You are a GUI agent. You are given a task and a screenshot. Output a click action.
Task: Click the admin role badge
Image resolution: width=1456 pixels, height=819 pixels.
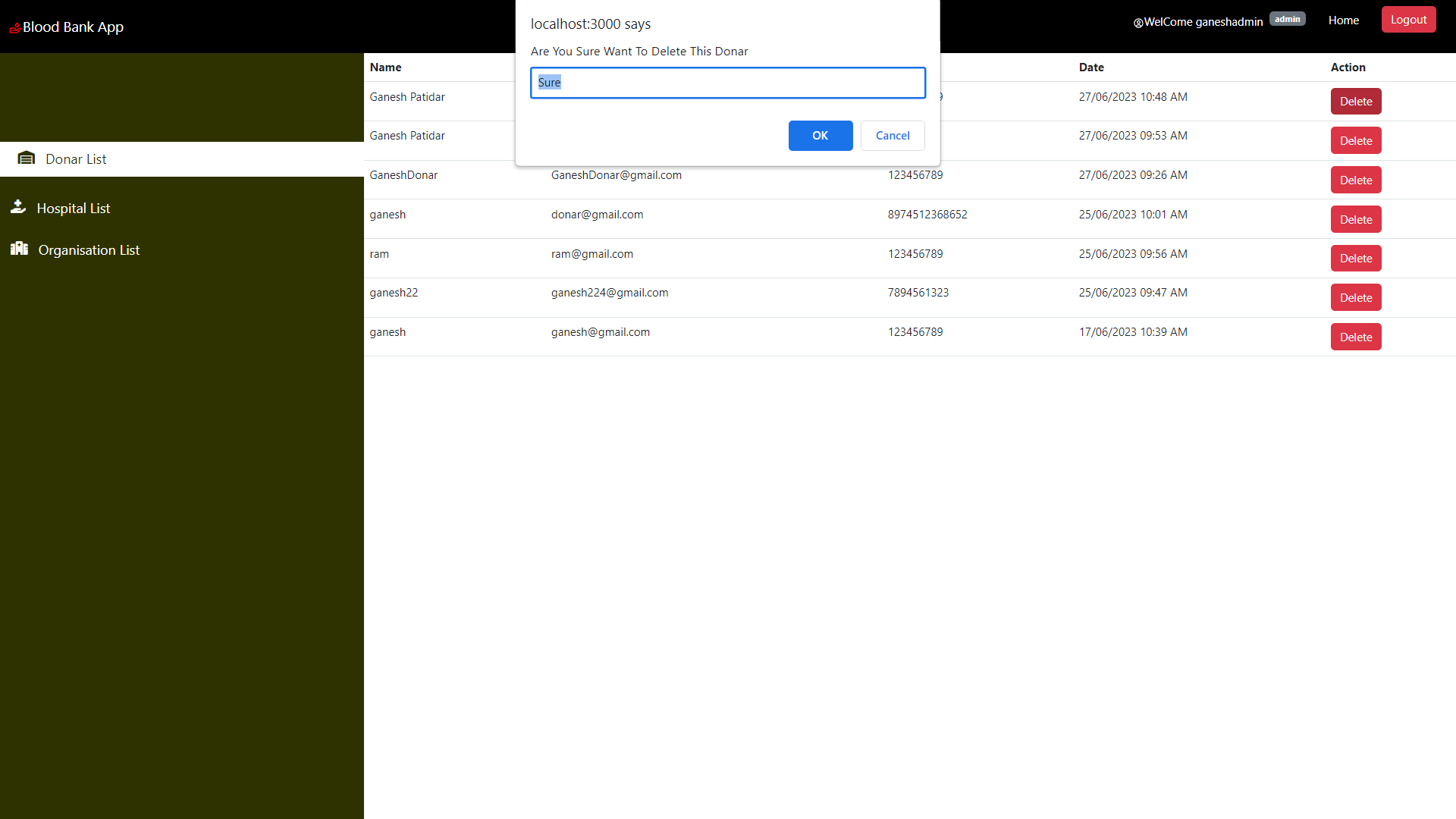tap(1287, 18)
